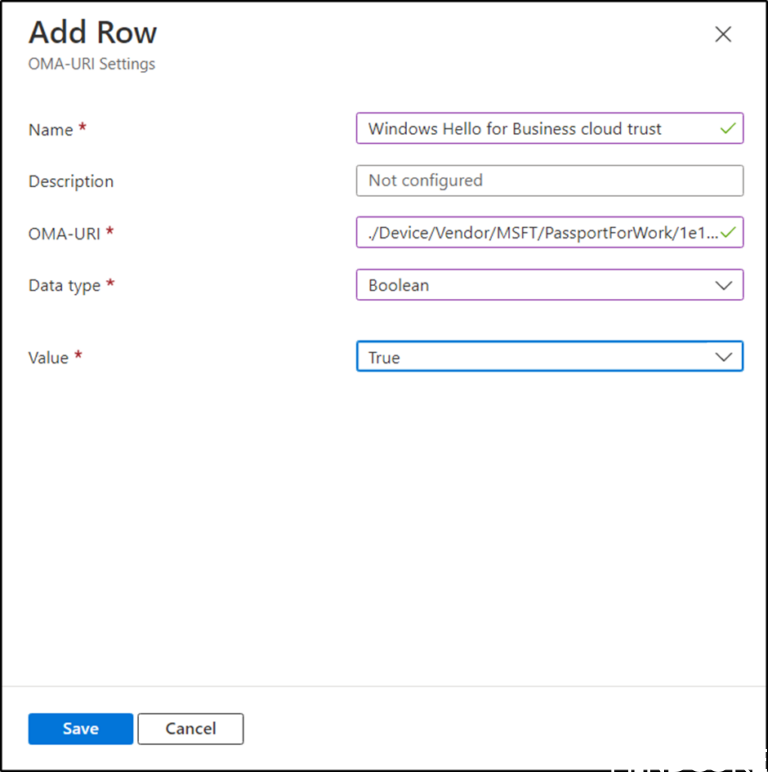Click the Add Row heading

pyautogui.click(x=93, y=33)
